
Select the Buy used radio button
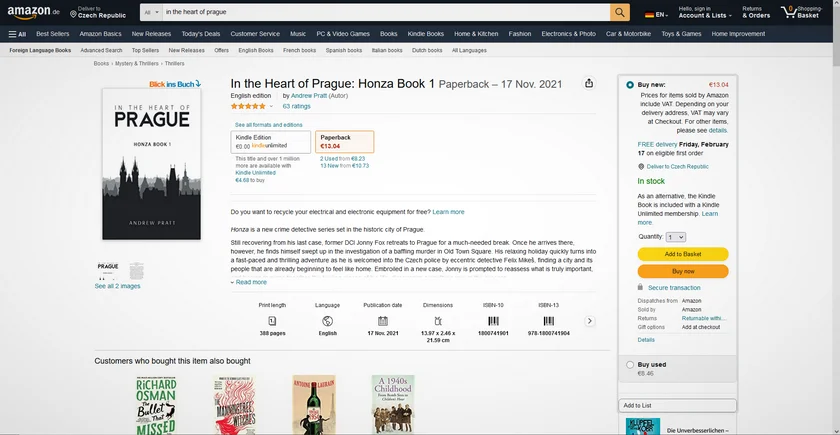629,365
